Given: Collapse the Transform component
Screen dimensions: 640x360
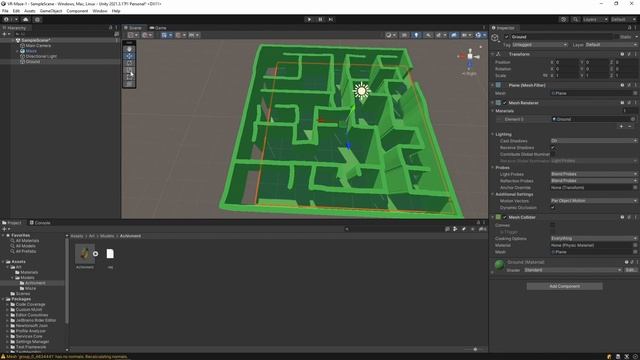Looking at the screenshot, I should [x=493, y=54].
